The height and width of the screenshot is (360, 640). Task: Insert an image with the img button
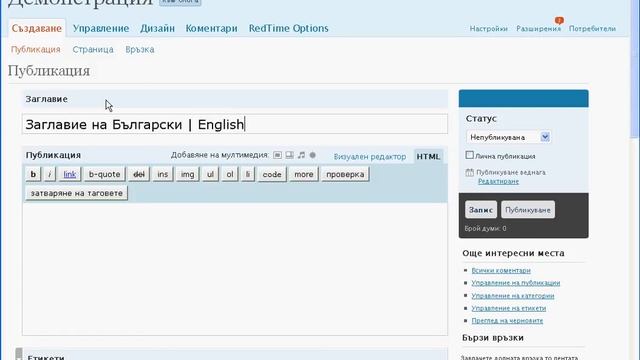tap(187, 174)
